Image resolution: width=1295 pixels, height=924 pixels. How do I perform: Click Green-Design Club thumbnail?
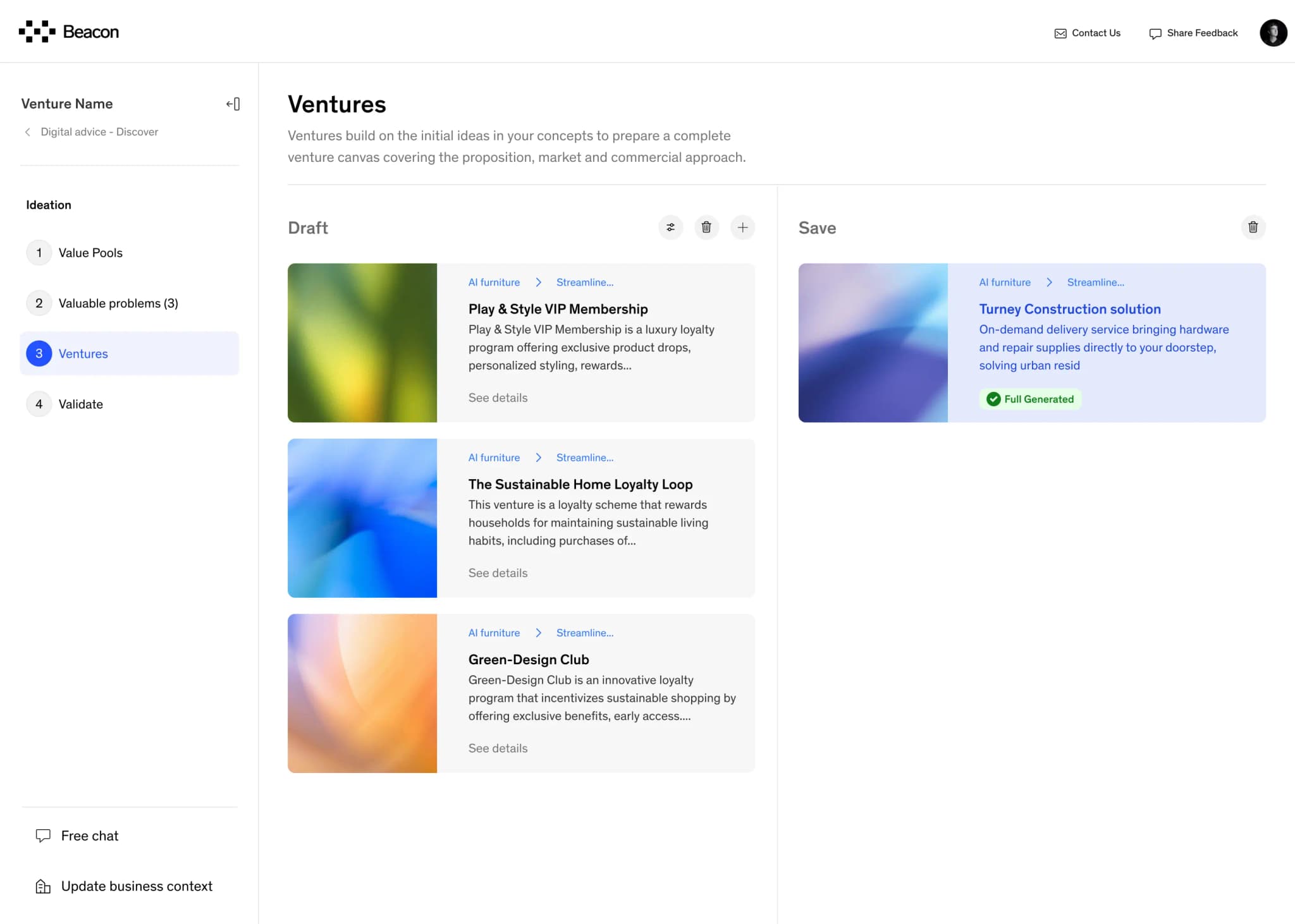tap(362, 693)
